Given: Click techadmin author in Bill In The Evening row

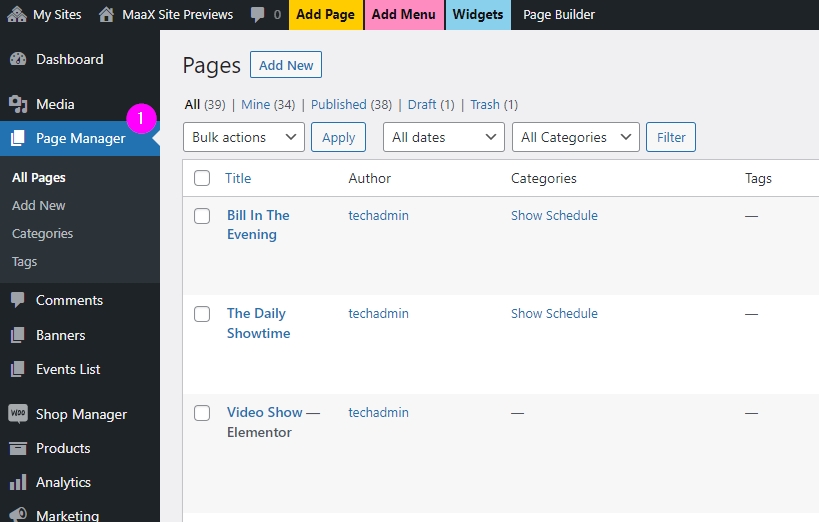Looking at the screenshot, I should [378, 215].
